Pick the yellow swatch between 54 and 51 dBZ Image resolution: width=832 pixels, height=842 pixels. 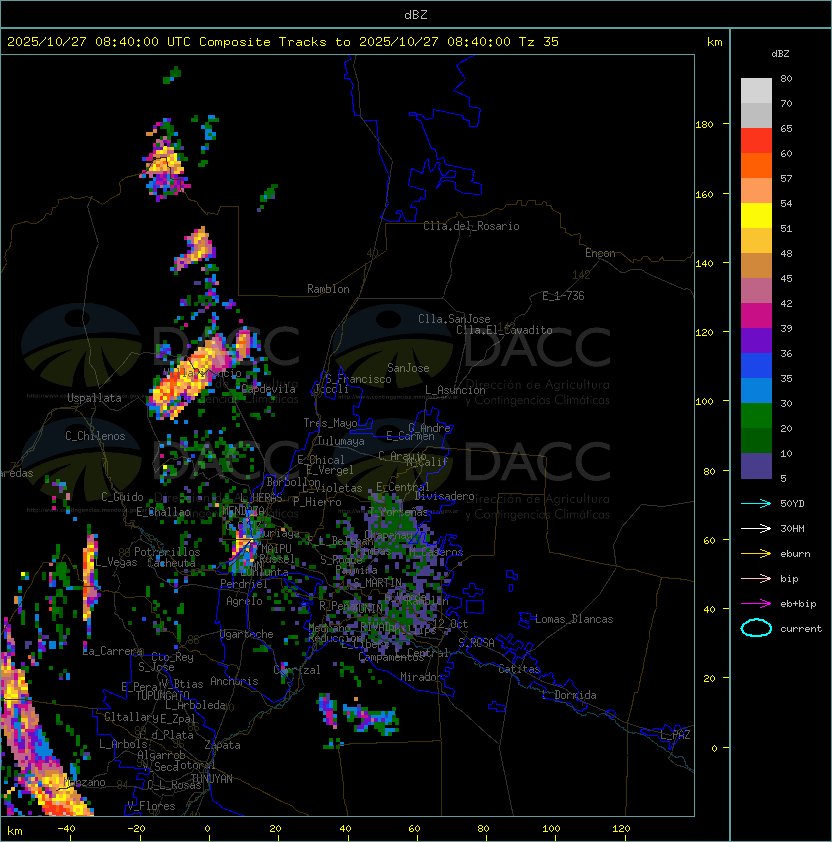[x=756, y=216]
